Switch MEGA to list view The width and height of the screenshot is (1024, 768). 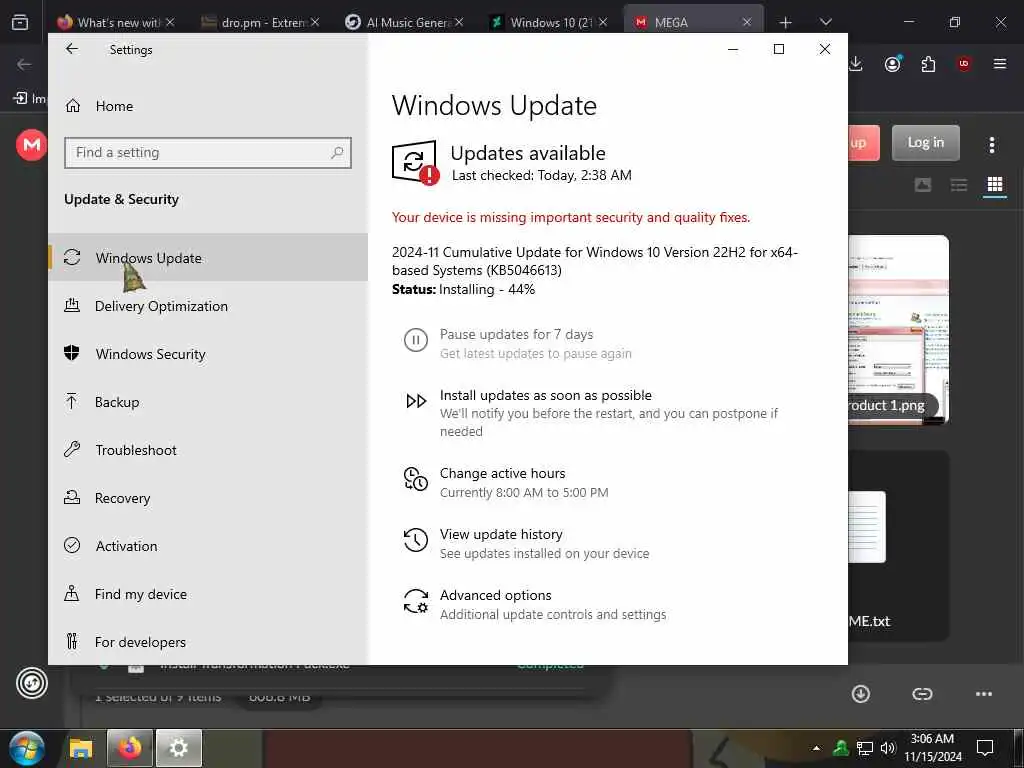[959, 185]
